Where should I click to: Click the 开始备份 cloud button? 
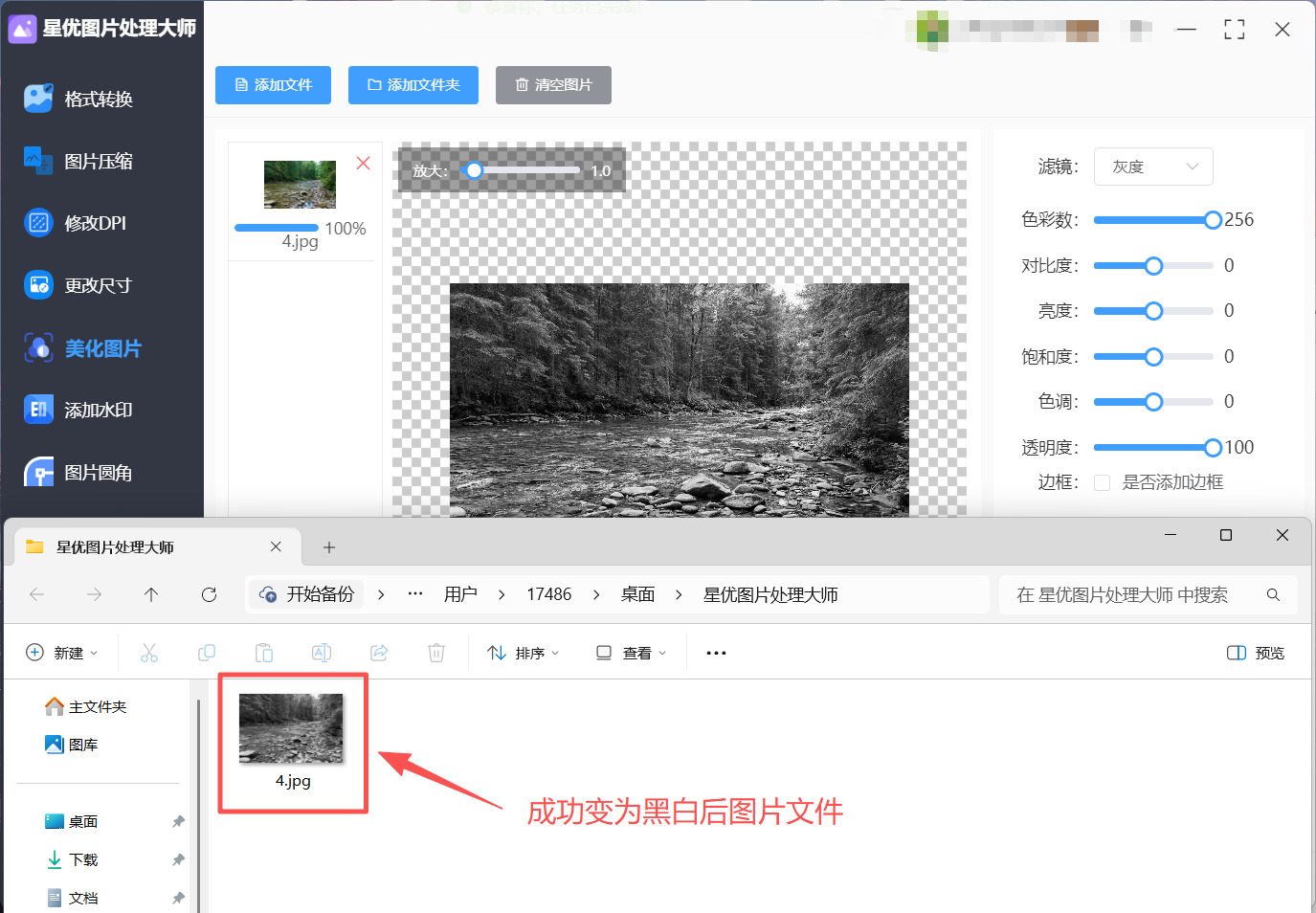(306, 594)
